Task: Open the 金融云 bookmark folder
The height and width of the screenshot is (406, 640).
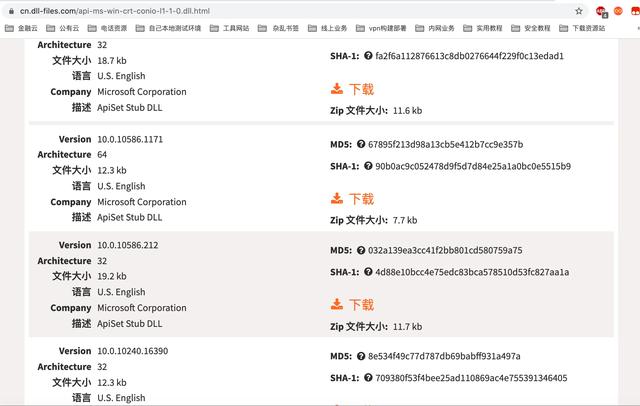Action: (21, 28)
